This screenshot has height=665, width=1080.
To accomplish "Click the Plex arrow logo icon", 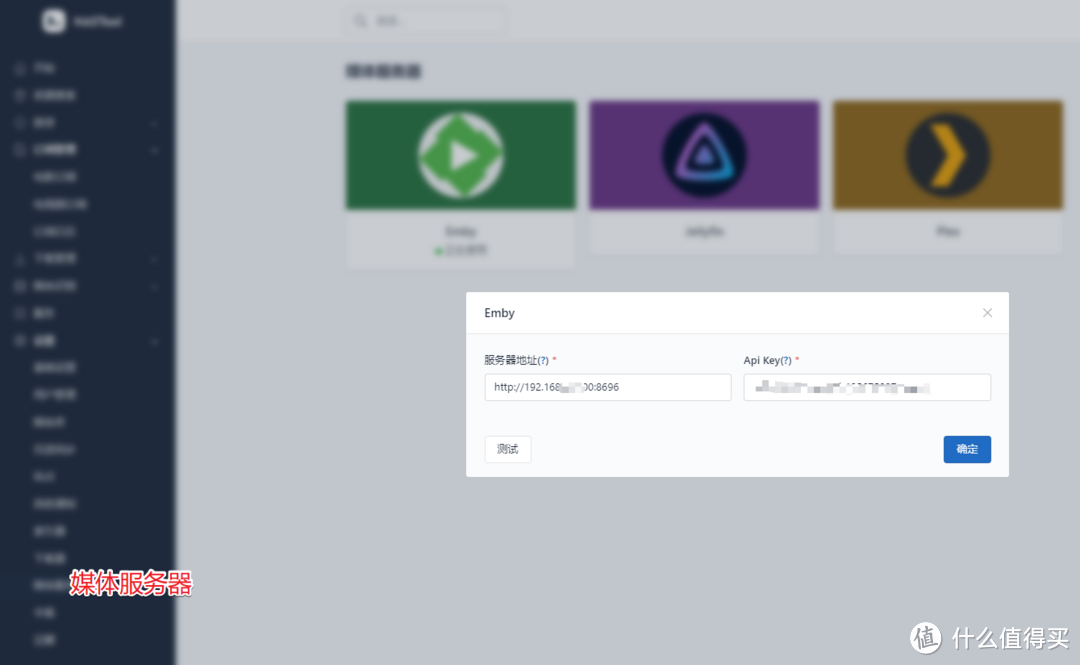I will (x=946, y=155).
